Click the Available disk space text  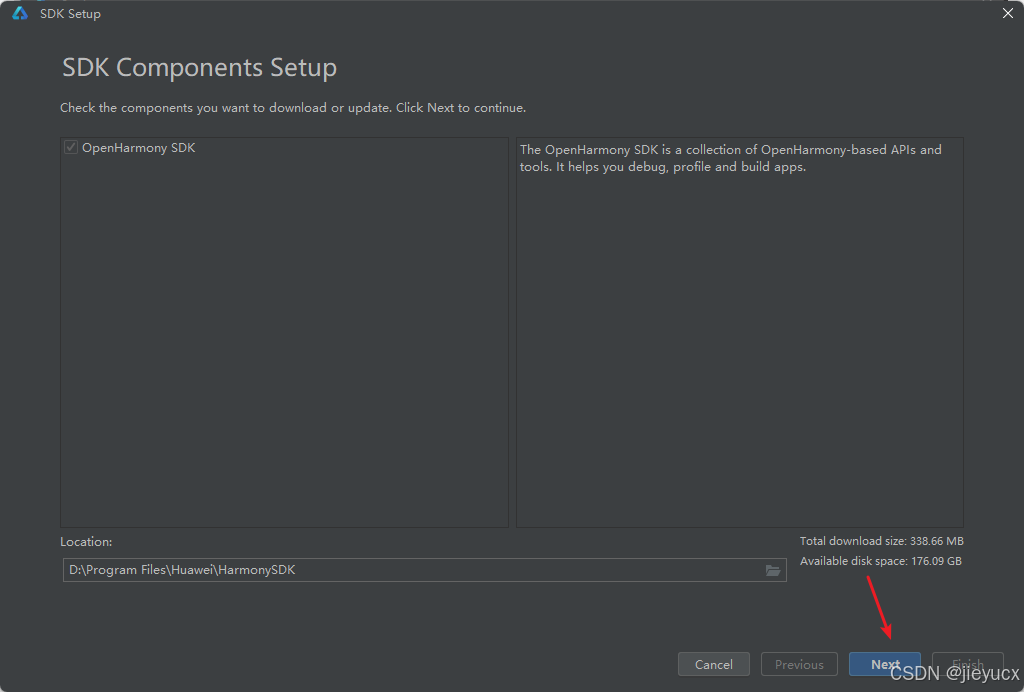click(x=880, y=561)
